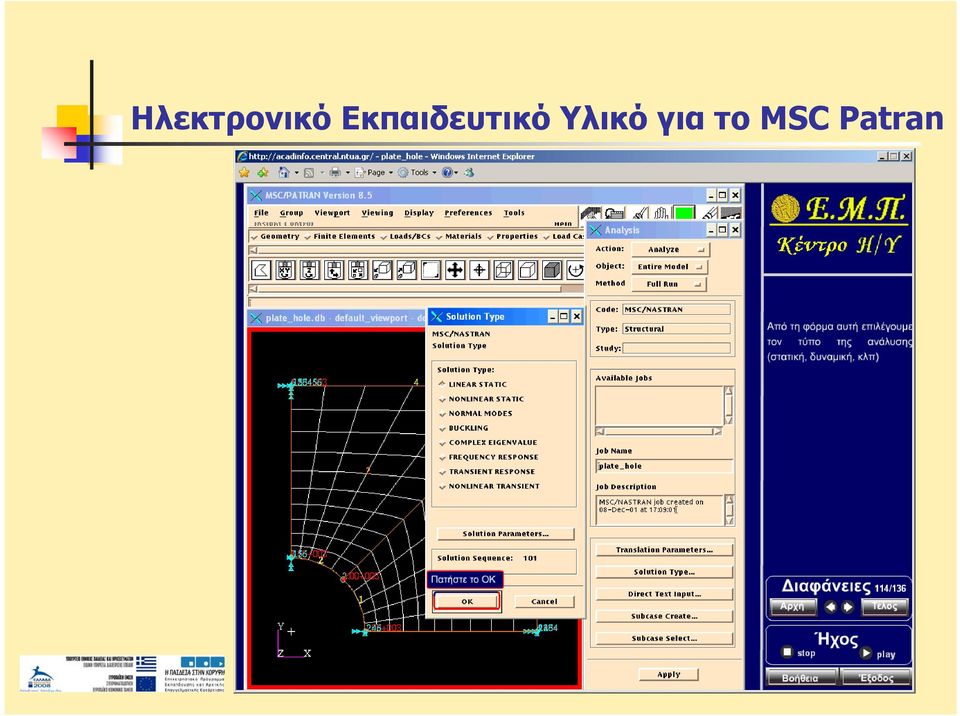The image size is (960, 716).
Task: Click the Add to Favorites star-plus icon
Action: tap(263, 173)
